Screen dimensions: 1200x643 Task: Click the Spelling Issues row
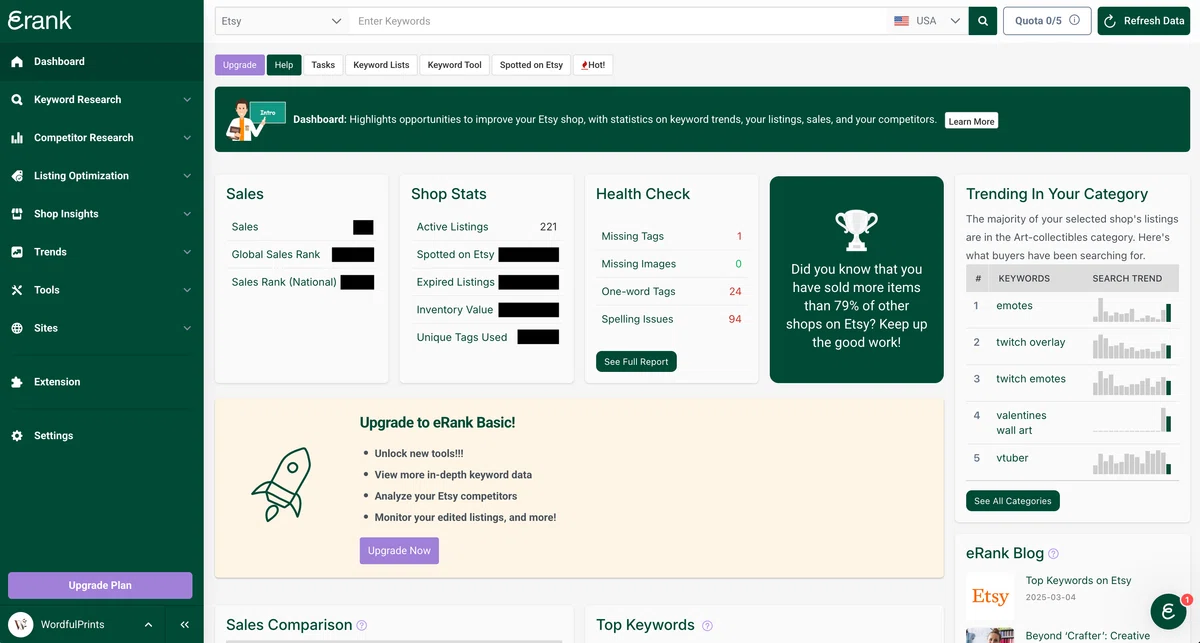click(672, 319)
